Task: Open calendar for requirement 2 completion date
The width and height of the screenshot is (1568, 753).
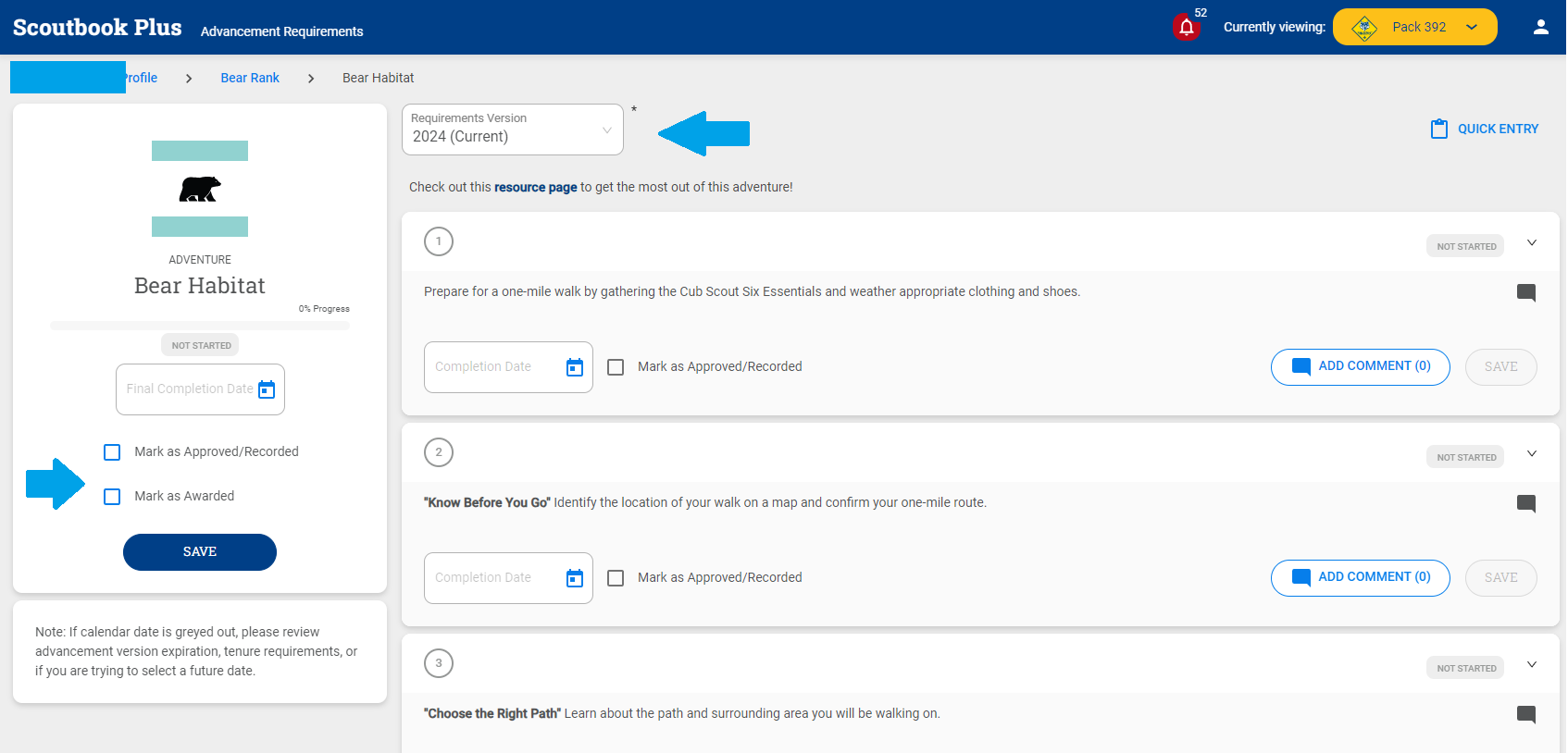Action: click(x=575, y=578)
